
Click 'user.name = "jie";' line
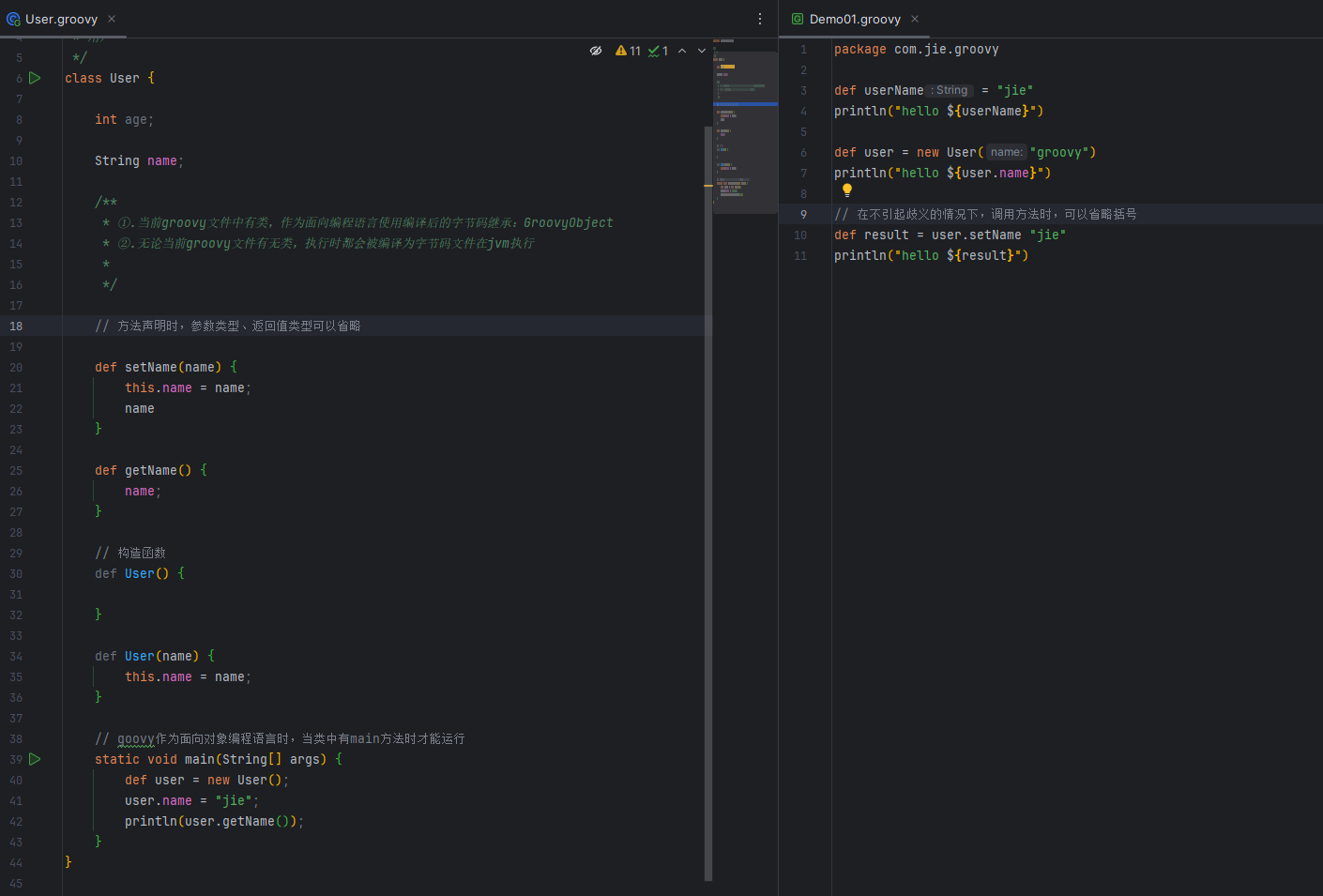191,800
